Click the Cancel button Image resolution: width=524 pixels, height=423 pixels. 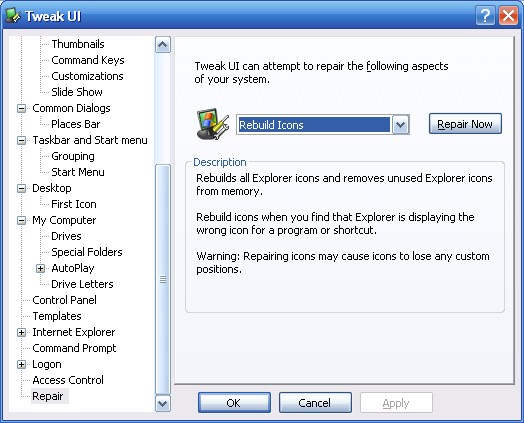[315, 403]
